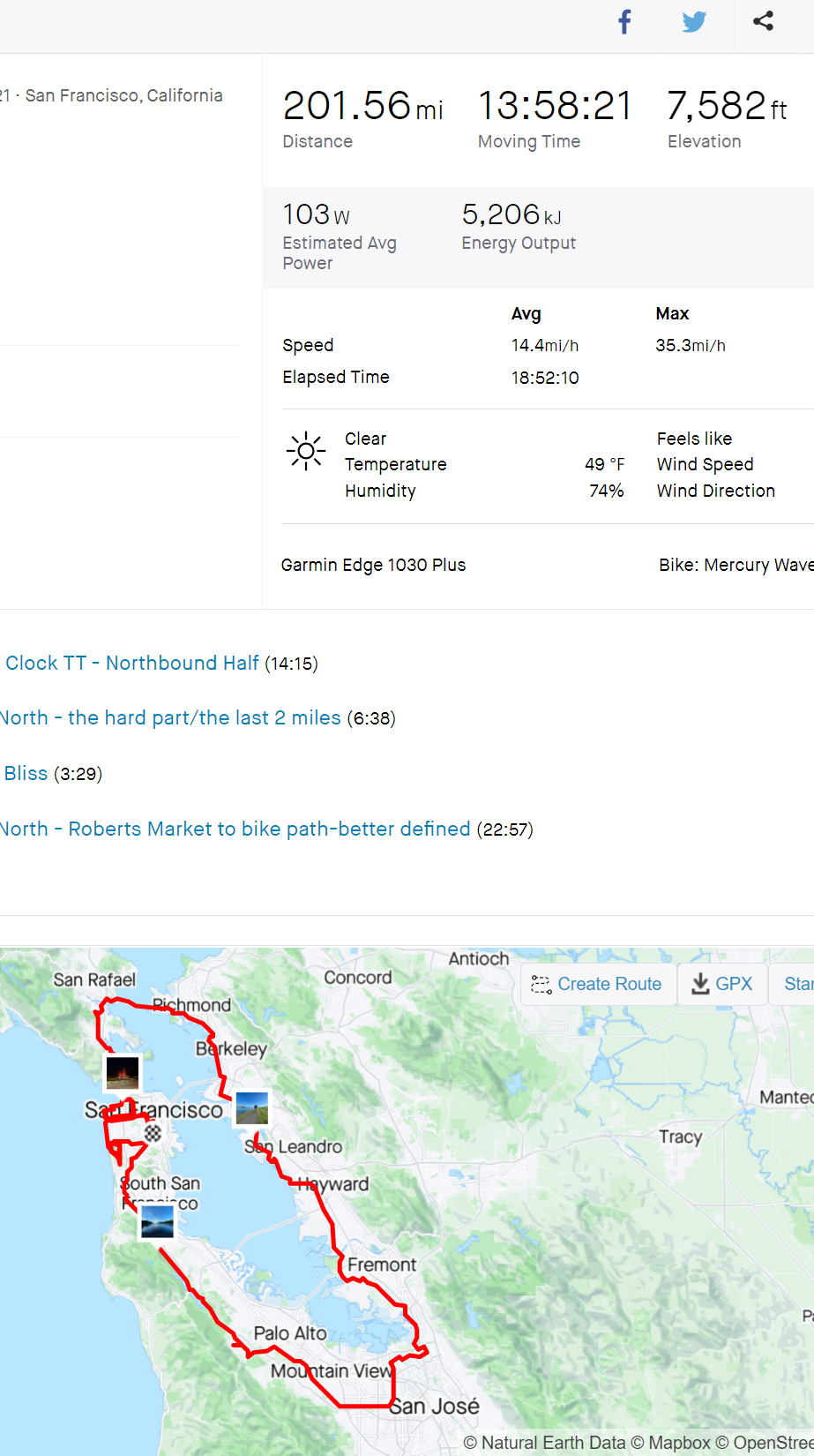Open the general share icon

pyautogui.click(x=764, y=21)
